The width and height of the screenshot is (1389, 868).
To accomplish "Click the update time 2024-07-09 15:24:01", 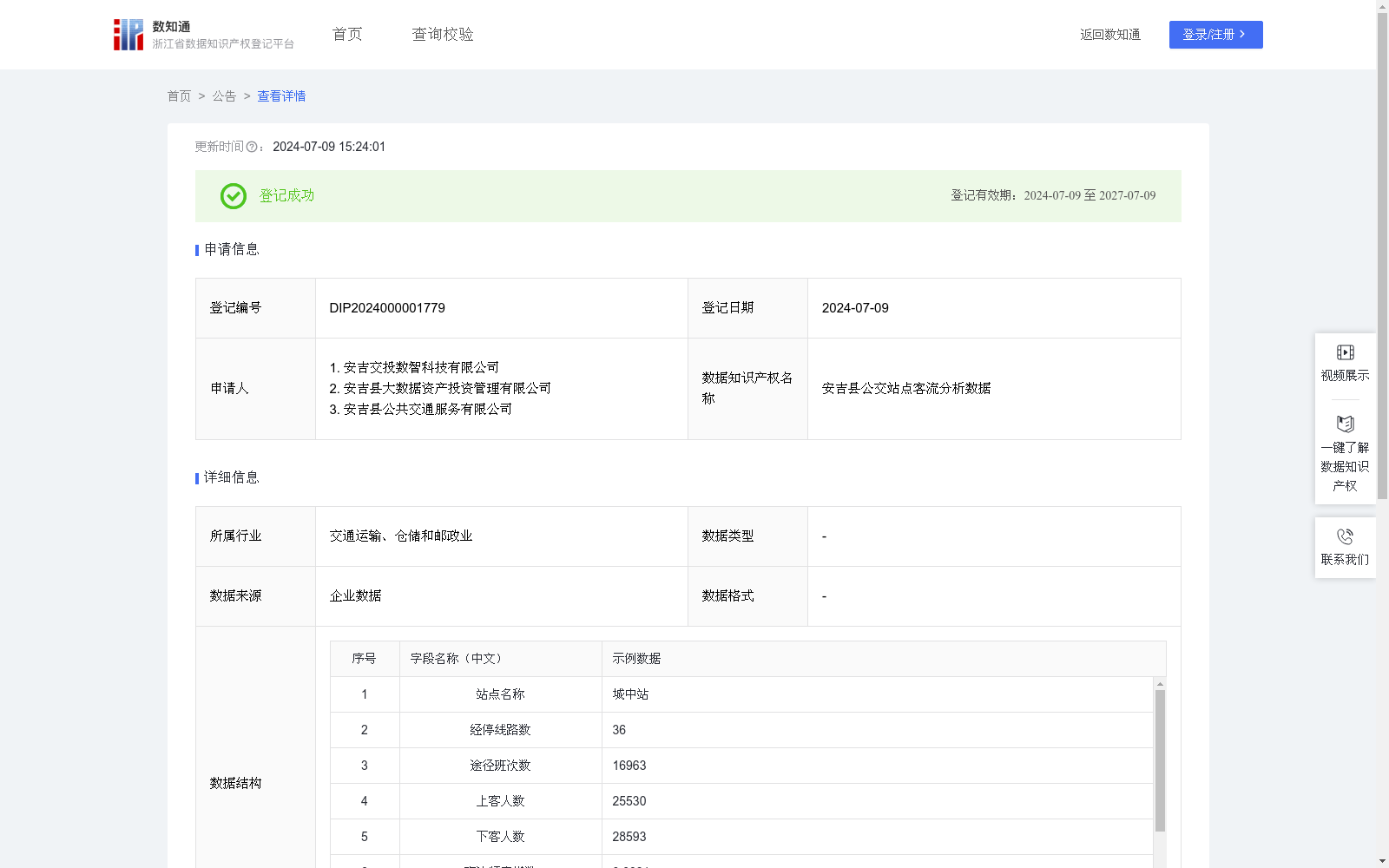I will pos(329,147).
